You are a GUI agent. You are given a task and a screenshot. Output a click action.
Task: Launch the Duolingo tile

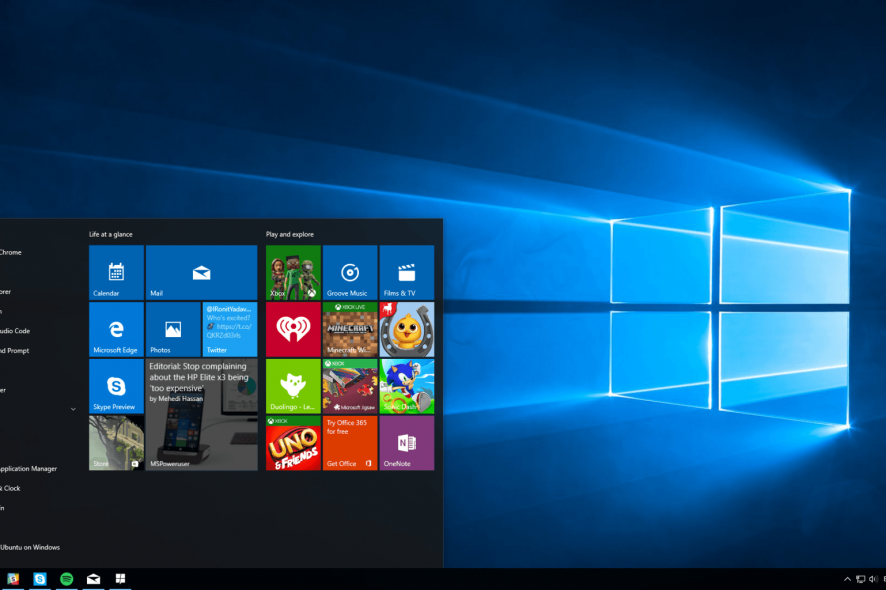tap(293, 386)
